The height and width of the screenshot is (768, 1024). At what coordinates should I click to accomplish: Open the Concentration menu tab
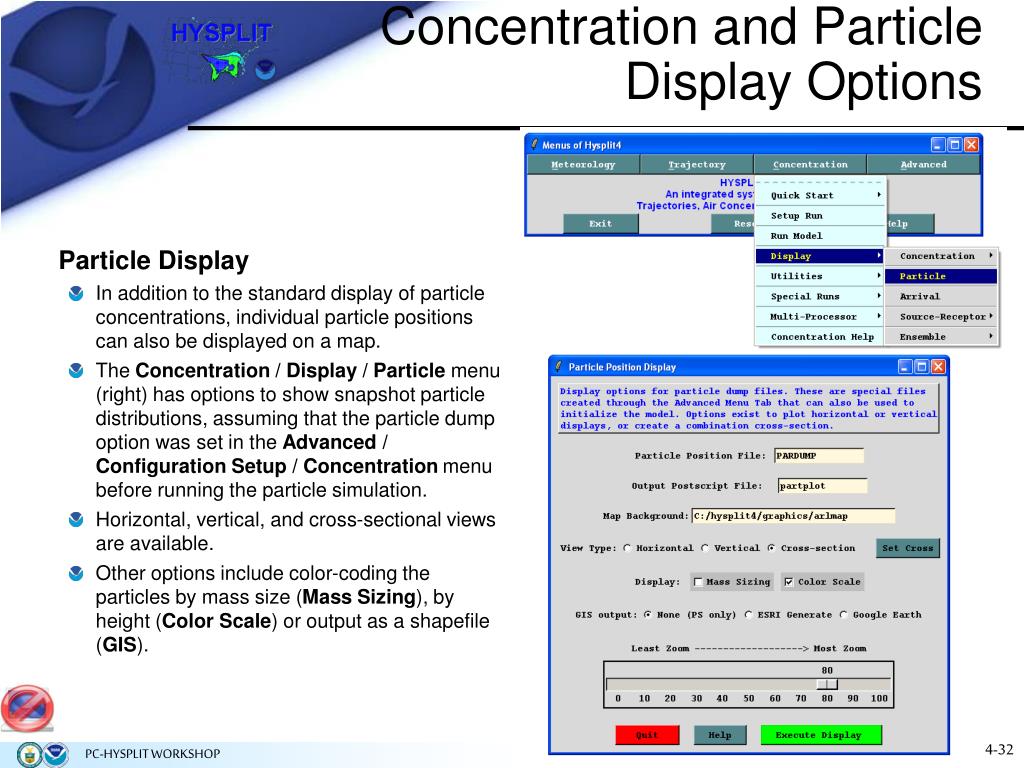pyautogui.click(x=810, y=165)
